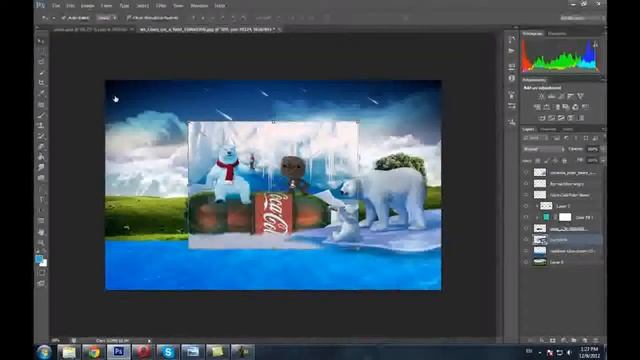
Task: Add a Curves adjustment
Action: click(561, 96)
